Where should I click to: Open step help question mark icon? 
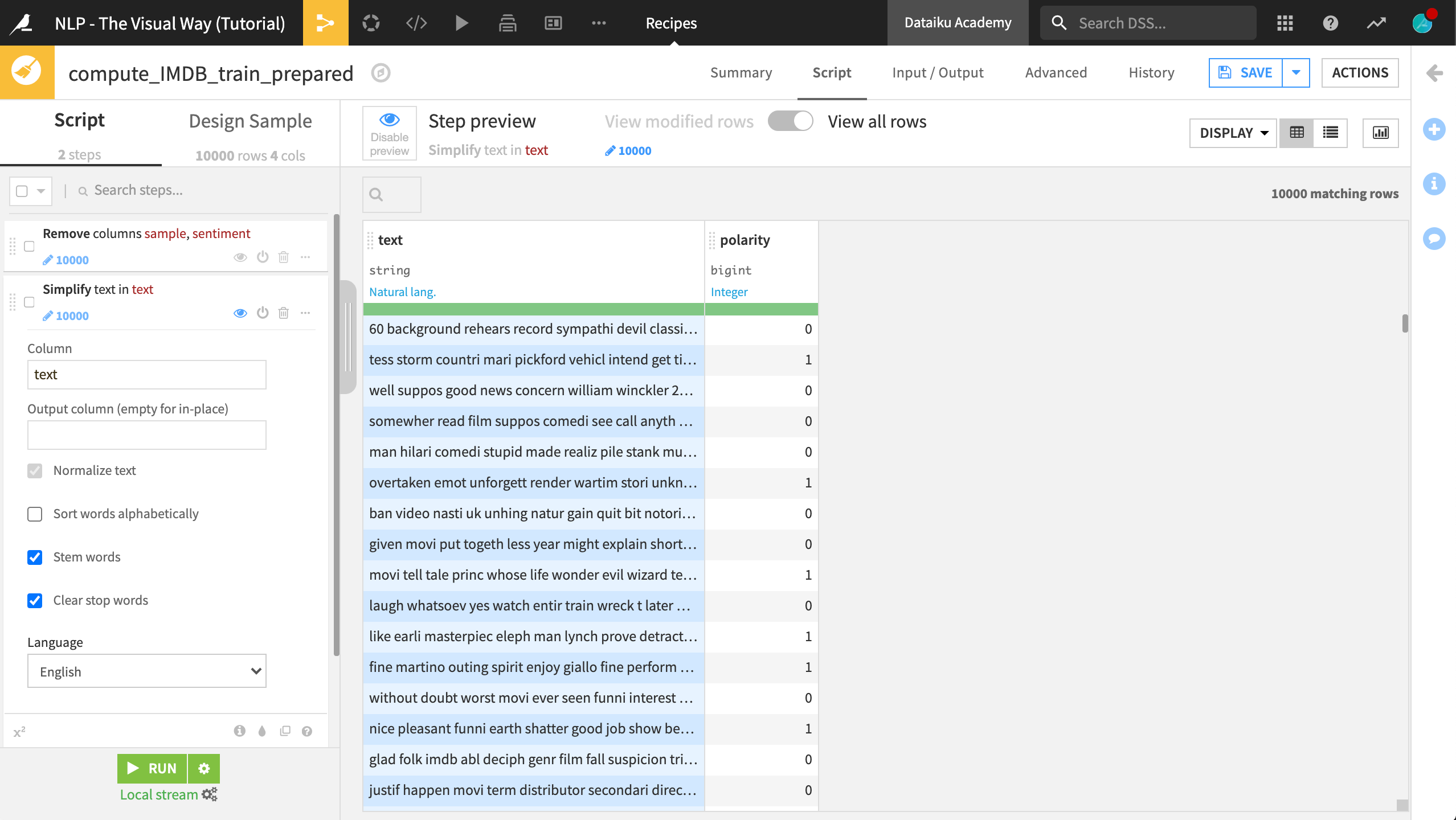pos(306,731)
